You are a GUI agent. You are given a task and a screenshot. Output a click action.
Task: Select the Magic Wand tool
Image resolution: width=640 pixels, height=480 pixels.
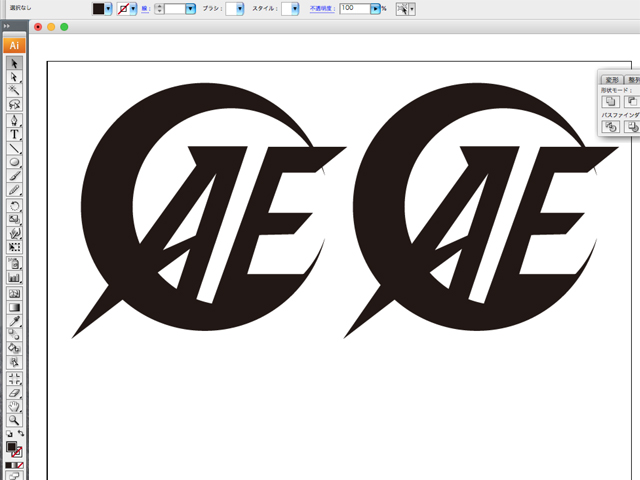(x=14, y=90)
